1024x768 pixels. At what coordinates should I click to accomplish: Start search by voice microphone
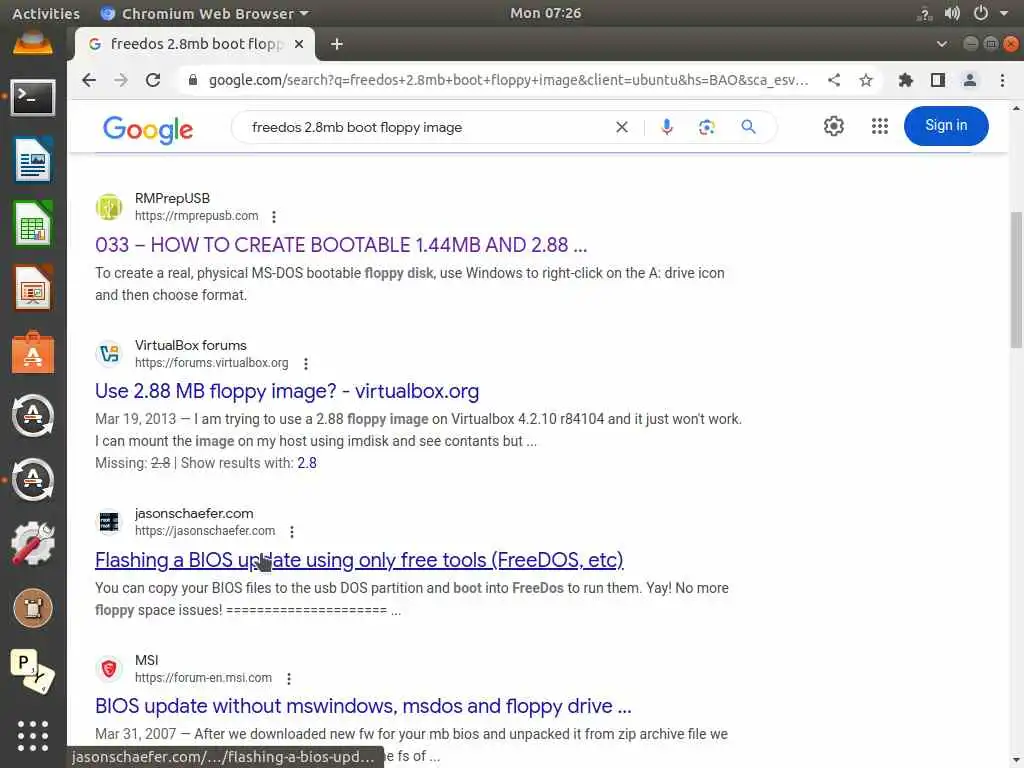[666, 127]
